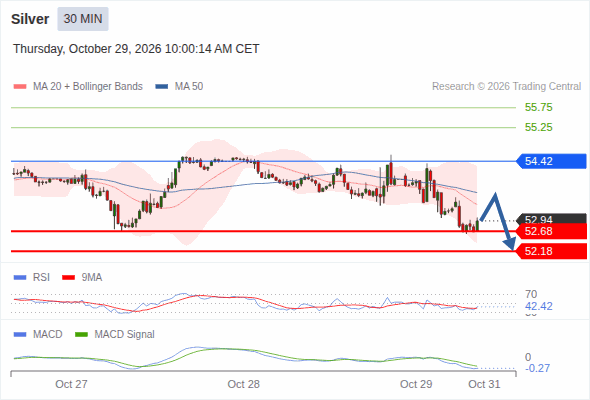
Task: Click the red 52.18 support price tag
Action: [x=551, y=251]
